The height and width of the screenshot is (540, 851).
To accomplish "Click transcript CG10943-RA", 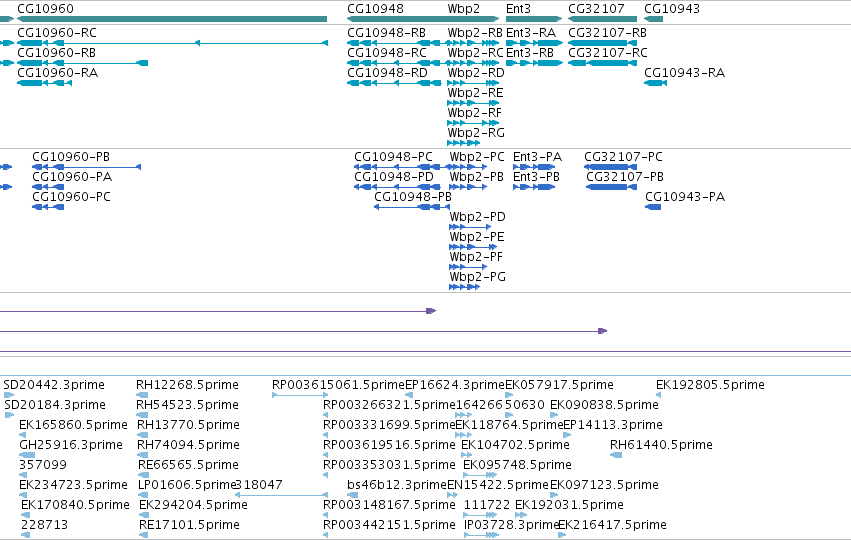I will [684, 73].
